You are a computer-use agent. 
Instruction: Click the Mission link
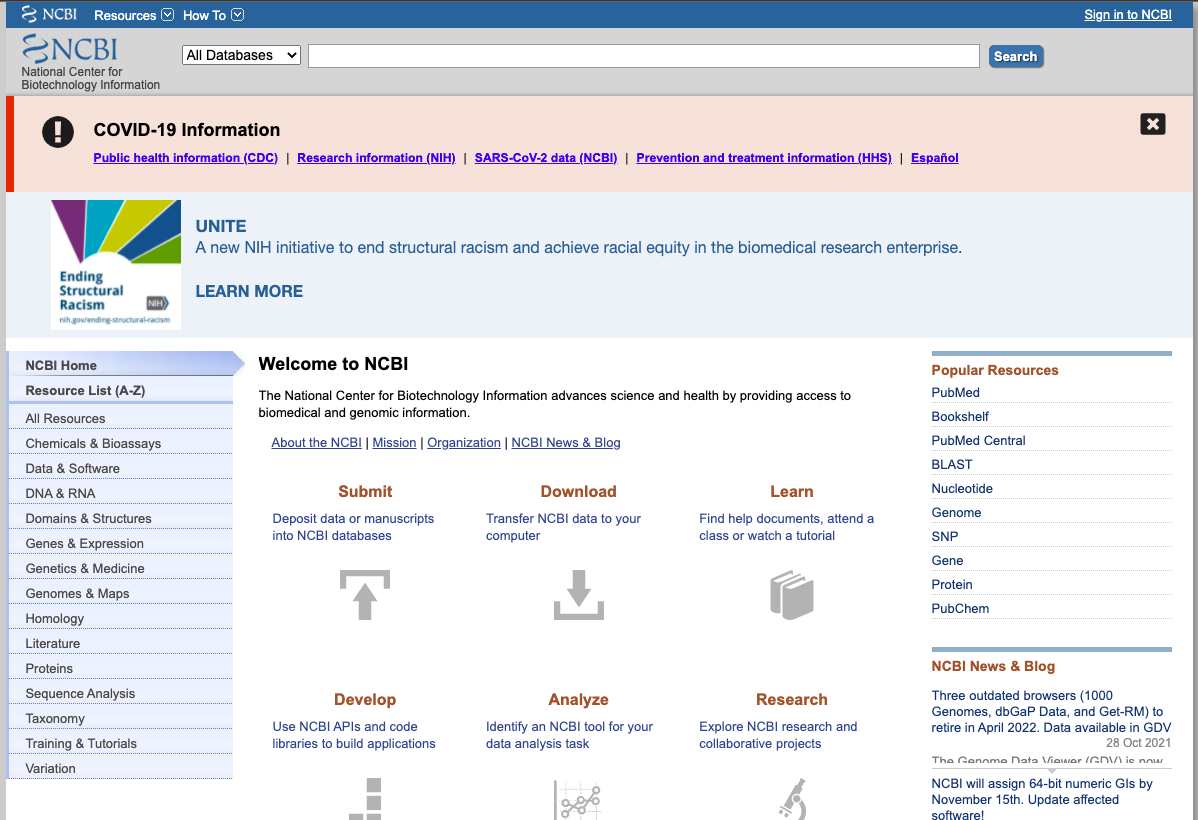click(x=394, y=442)
